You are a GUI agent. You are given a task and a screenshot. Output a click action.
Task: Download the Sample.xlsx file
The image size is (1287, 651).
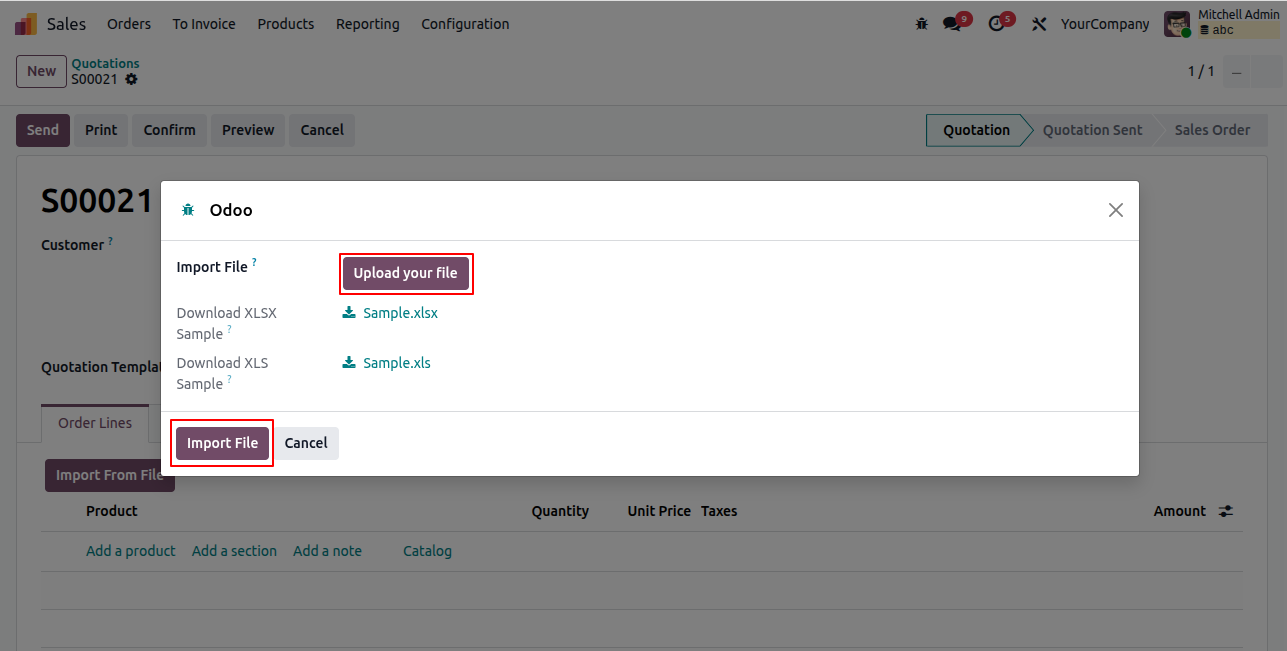tap(390, 313)
